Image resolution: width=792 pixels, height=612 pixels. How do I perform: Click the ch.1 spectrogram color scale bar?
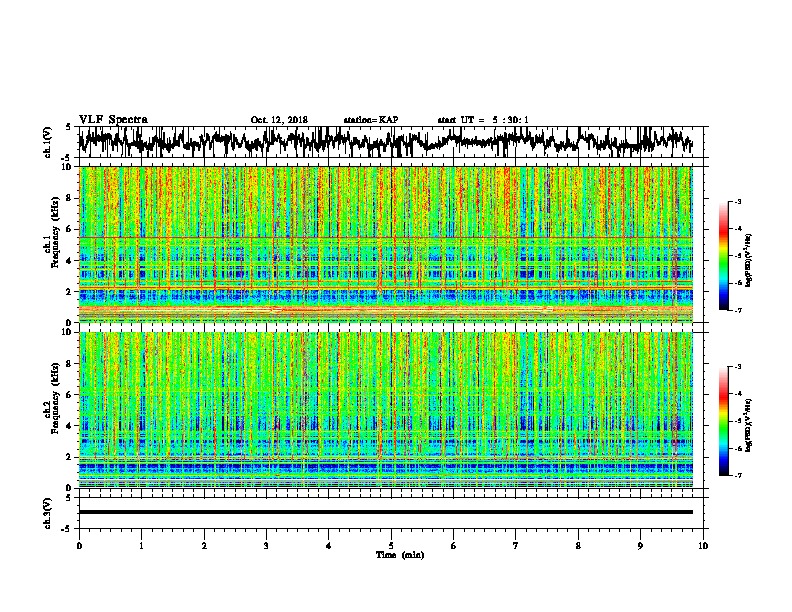pos(724,256)
